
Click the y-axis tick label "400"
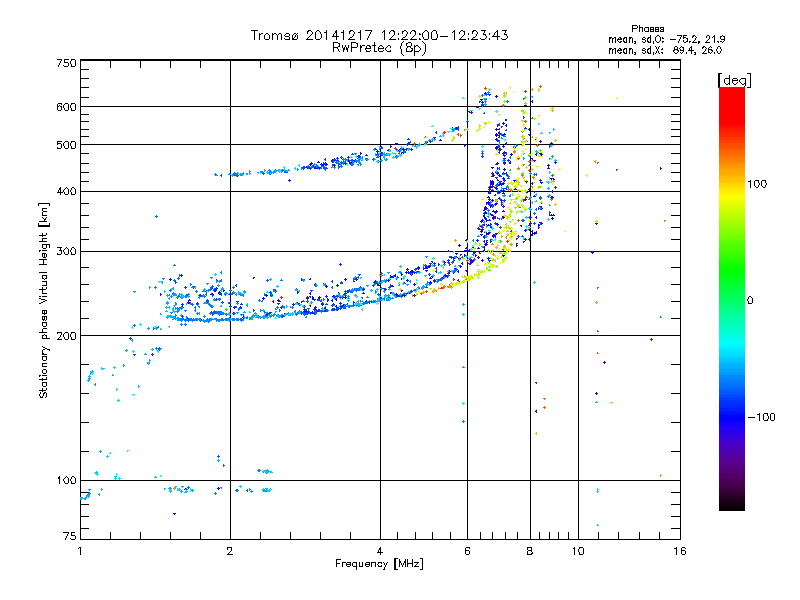pyautogui.click(x=66, y=192)
